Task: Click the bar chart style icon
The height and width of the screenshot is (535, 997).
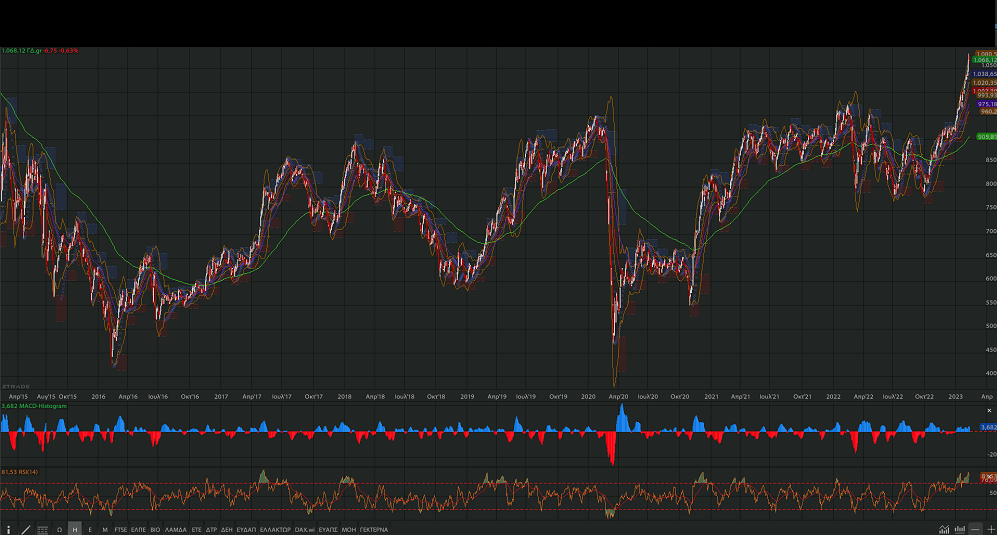Action: [959, 528]
